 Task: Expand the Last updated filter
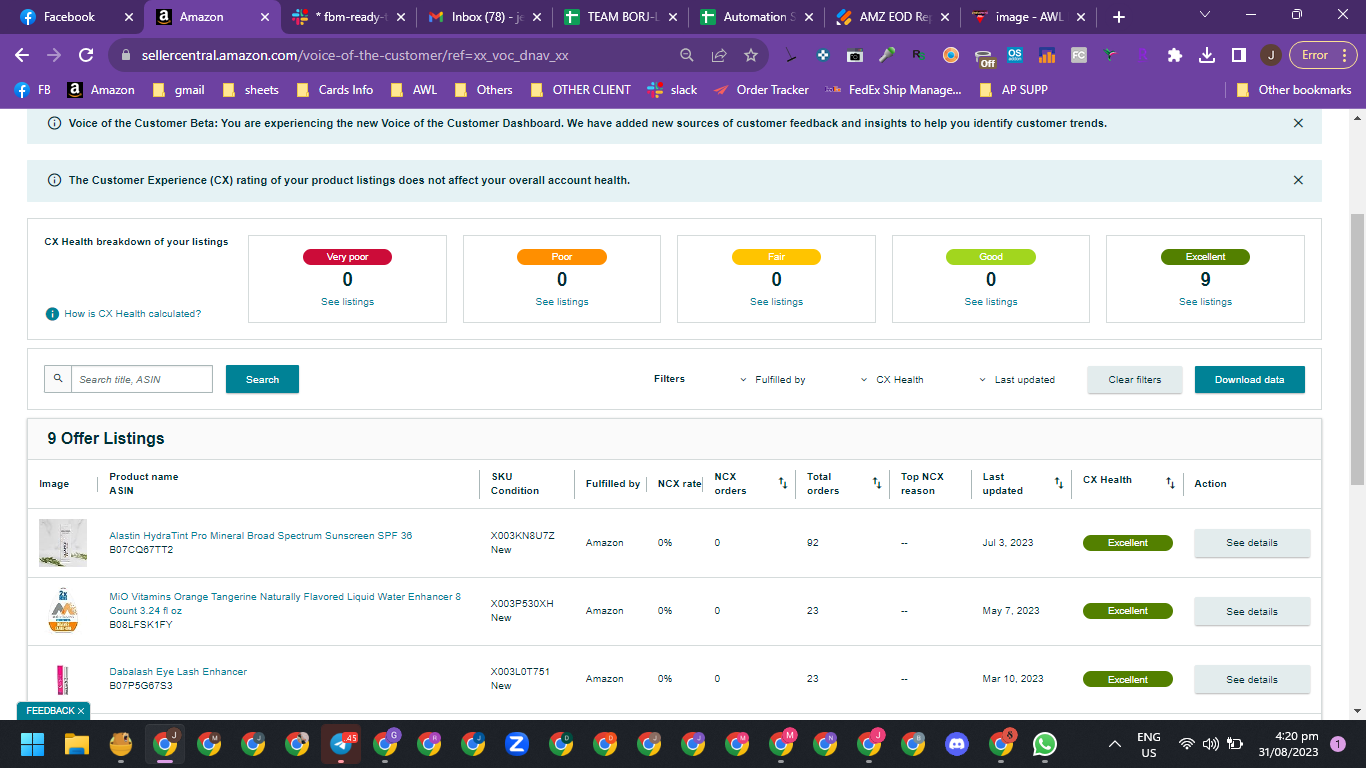1016,380
